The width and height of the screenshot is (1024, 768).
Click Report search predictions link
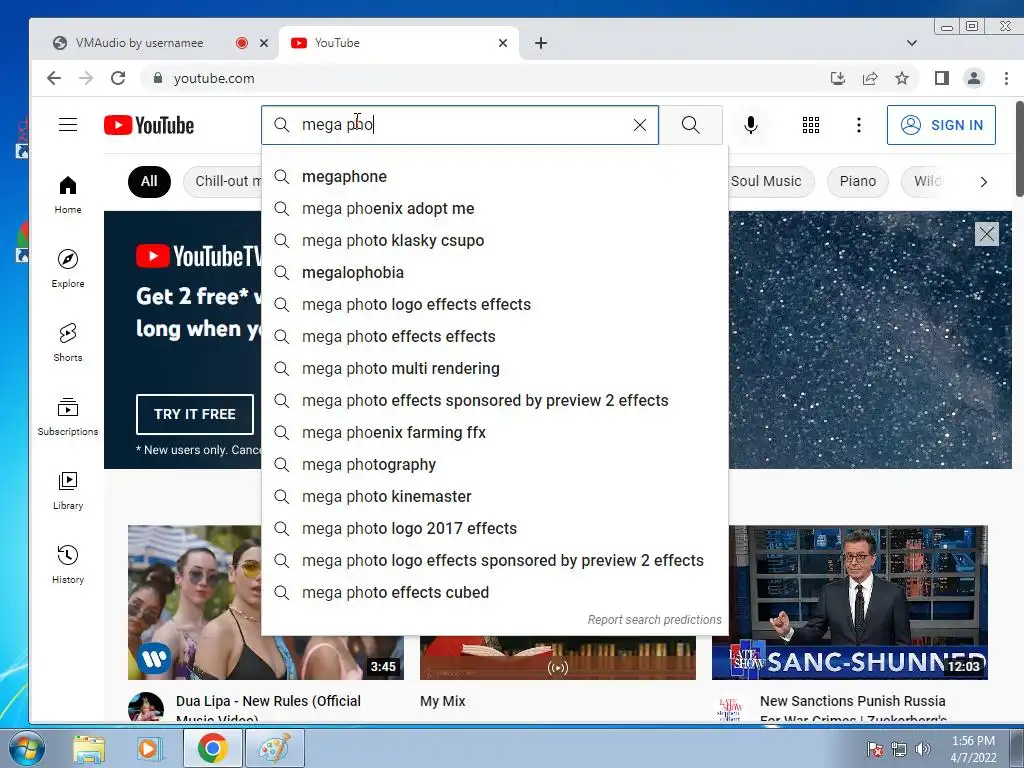(x=654, y=620)
